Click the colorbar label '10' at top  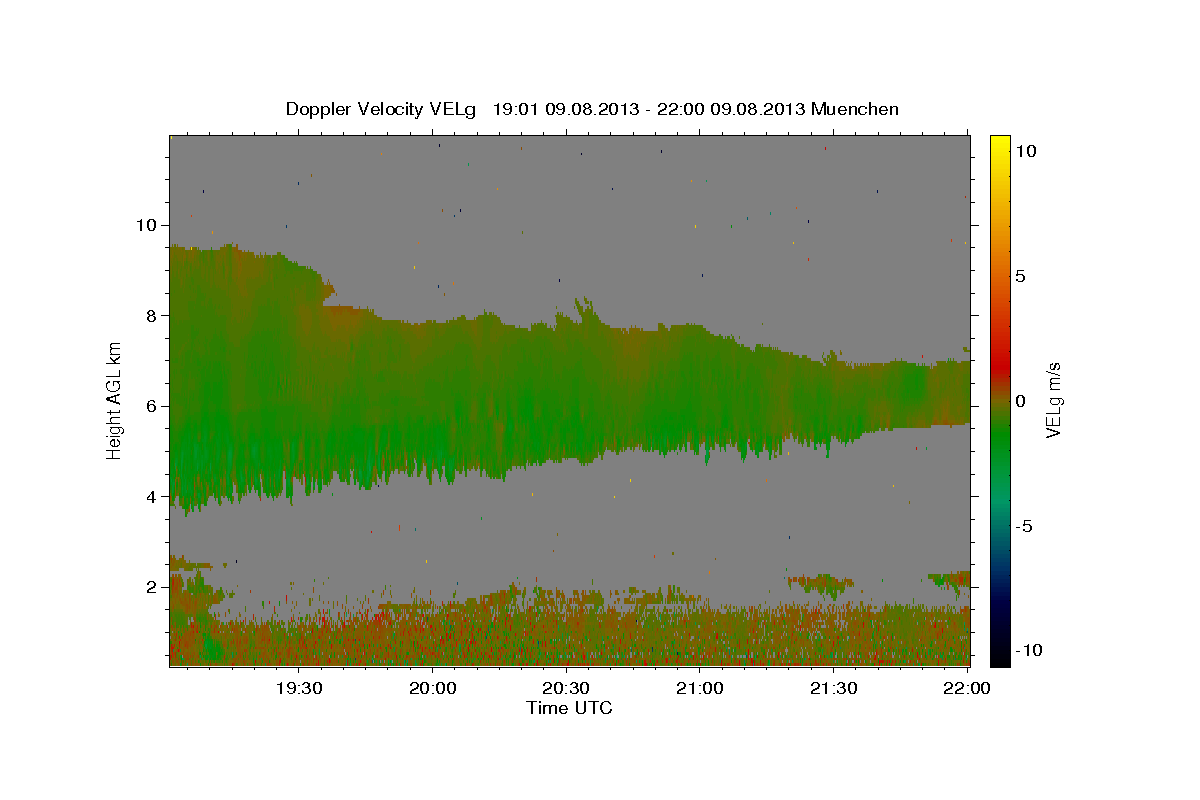pos(1025,150)
